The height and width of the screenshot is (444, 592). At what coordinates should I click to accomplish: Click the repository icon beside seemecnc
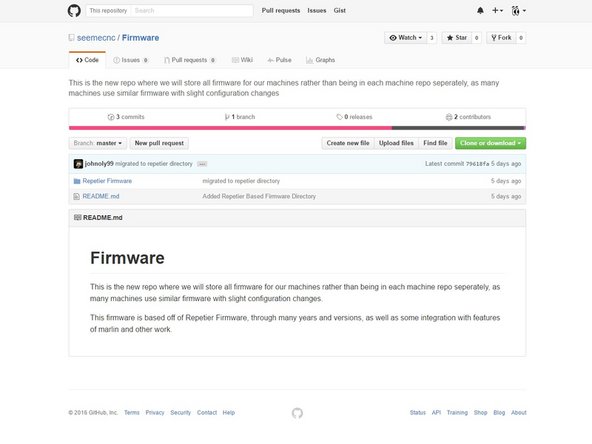click(71, 38)
